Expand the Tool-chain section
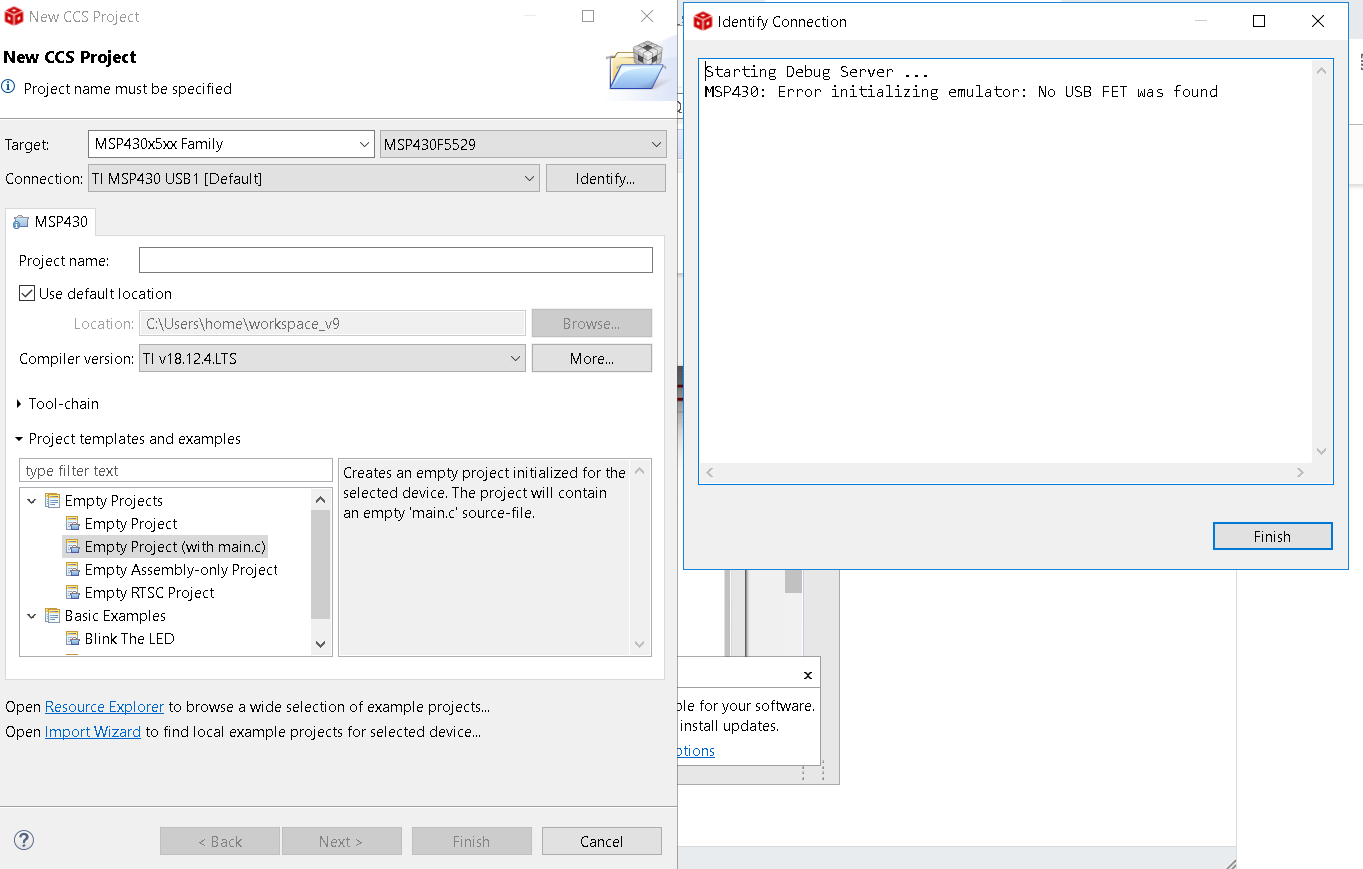This screenshot has height=869, width=1363. [x=20, y=404]
